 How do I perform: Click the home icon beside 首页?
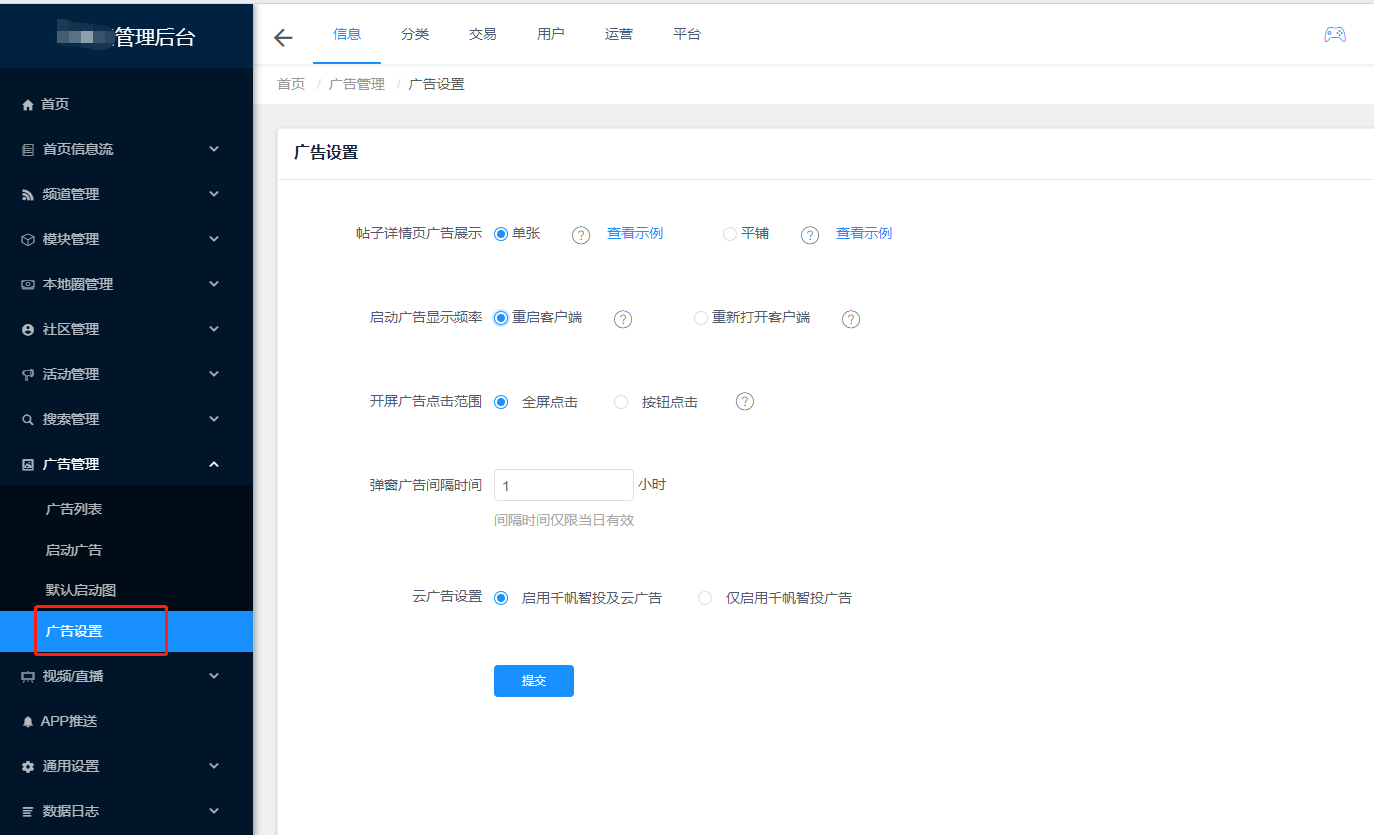28,105
